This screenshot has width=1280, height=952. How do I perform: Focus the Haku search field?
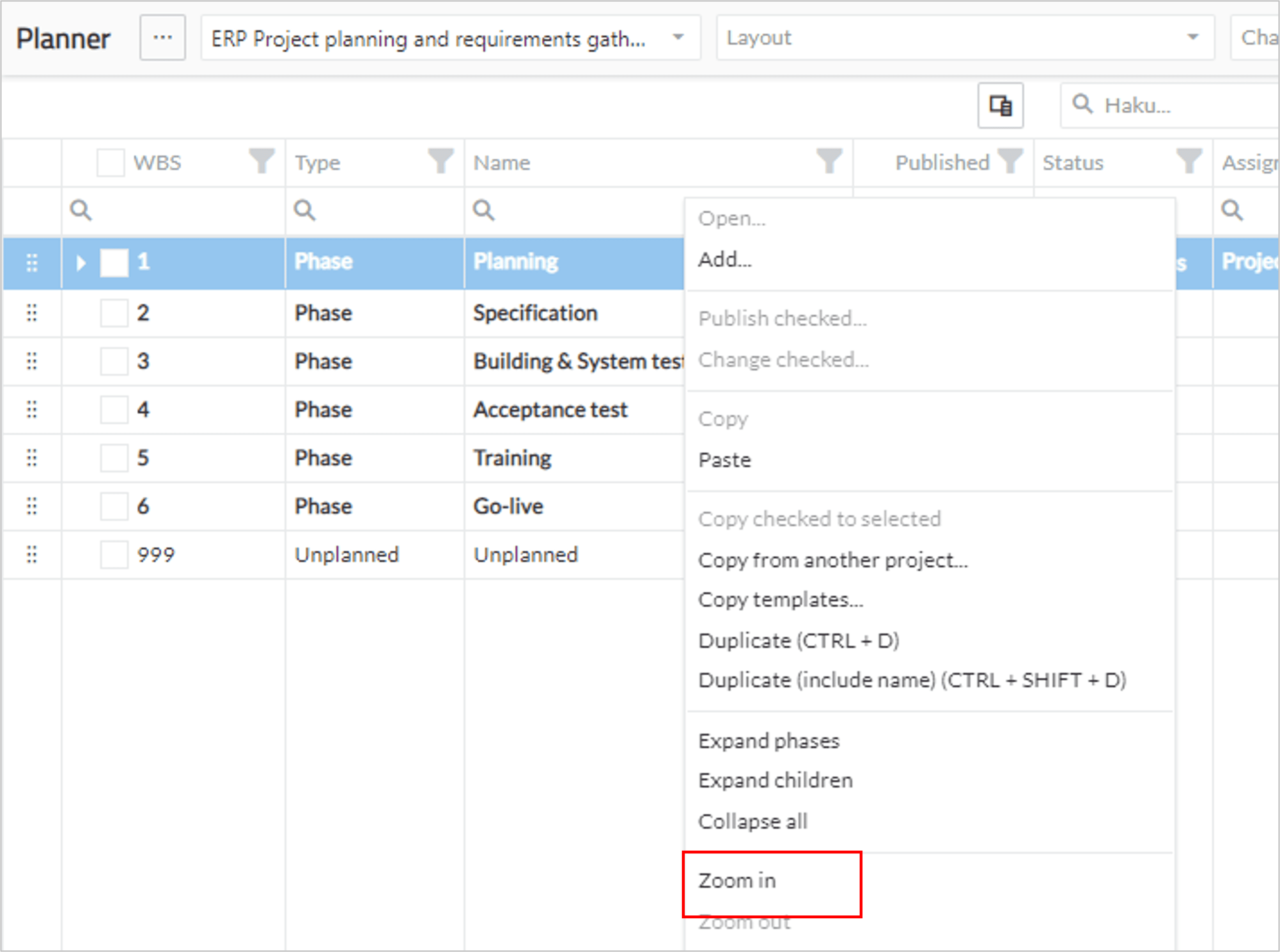pyautogui.click(x=1170, y=106)
